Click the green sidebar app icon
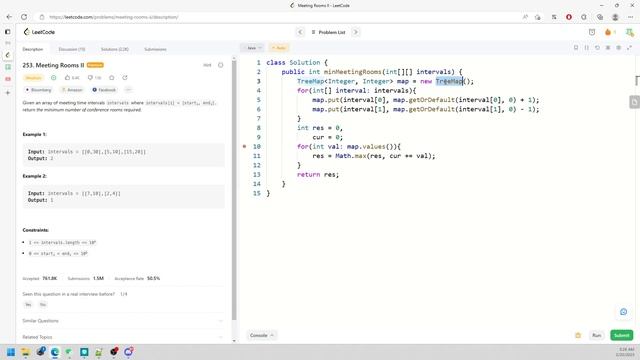This screenshot has width=640, height=360. coord(7,67)
